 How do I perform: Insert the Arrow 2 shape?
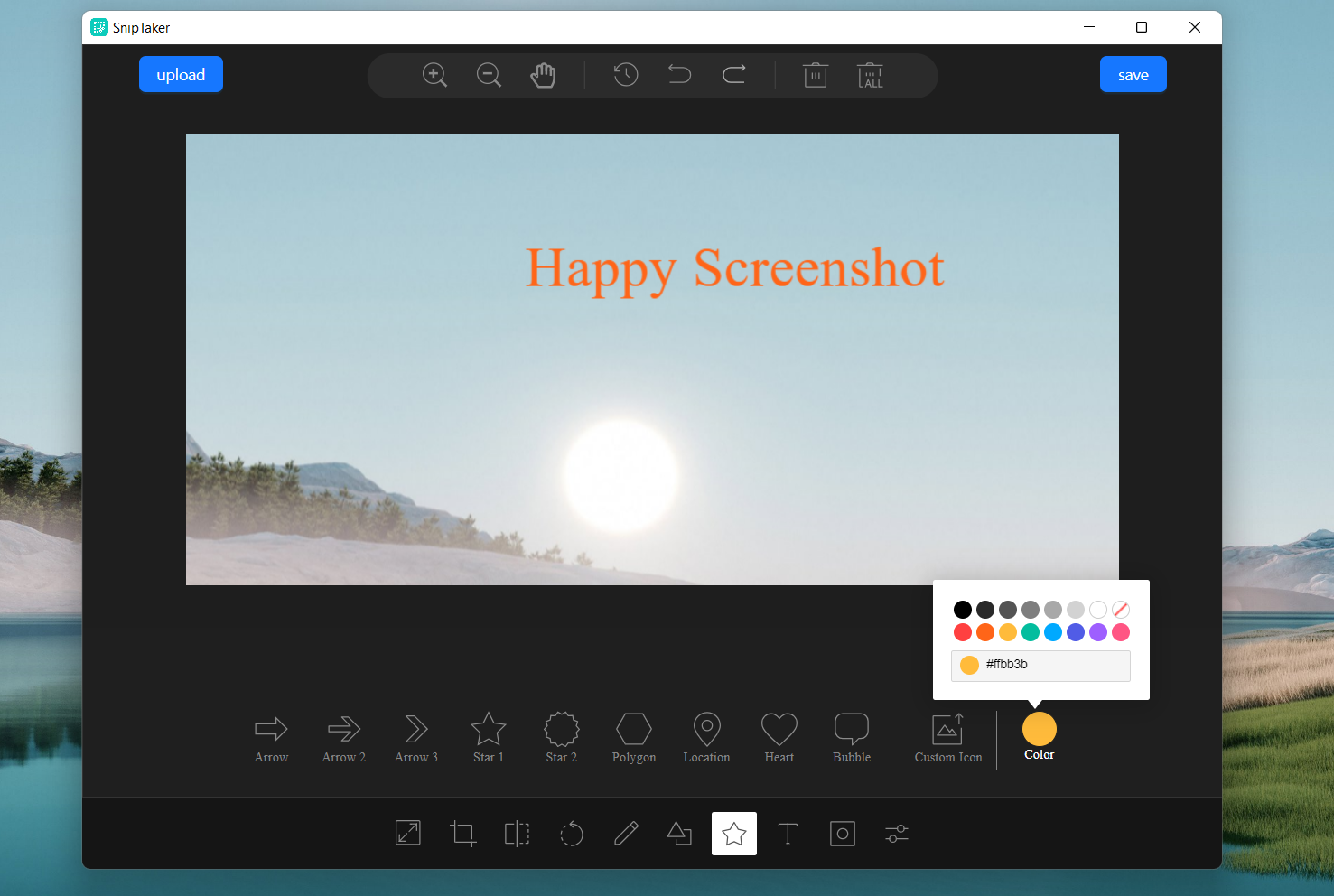tap(344, 739)
